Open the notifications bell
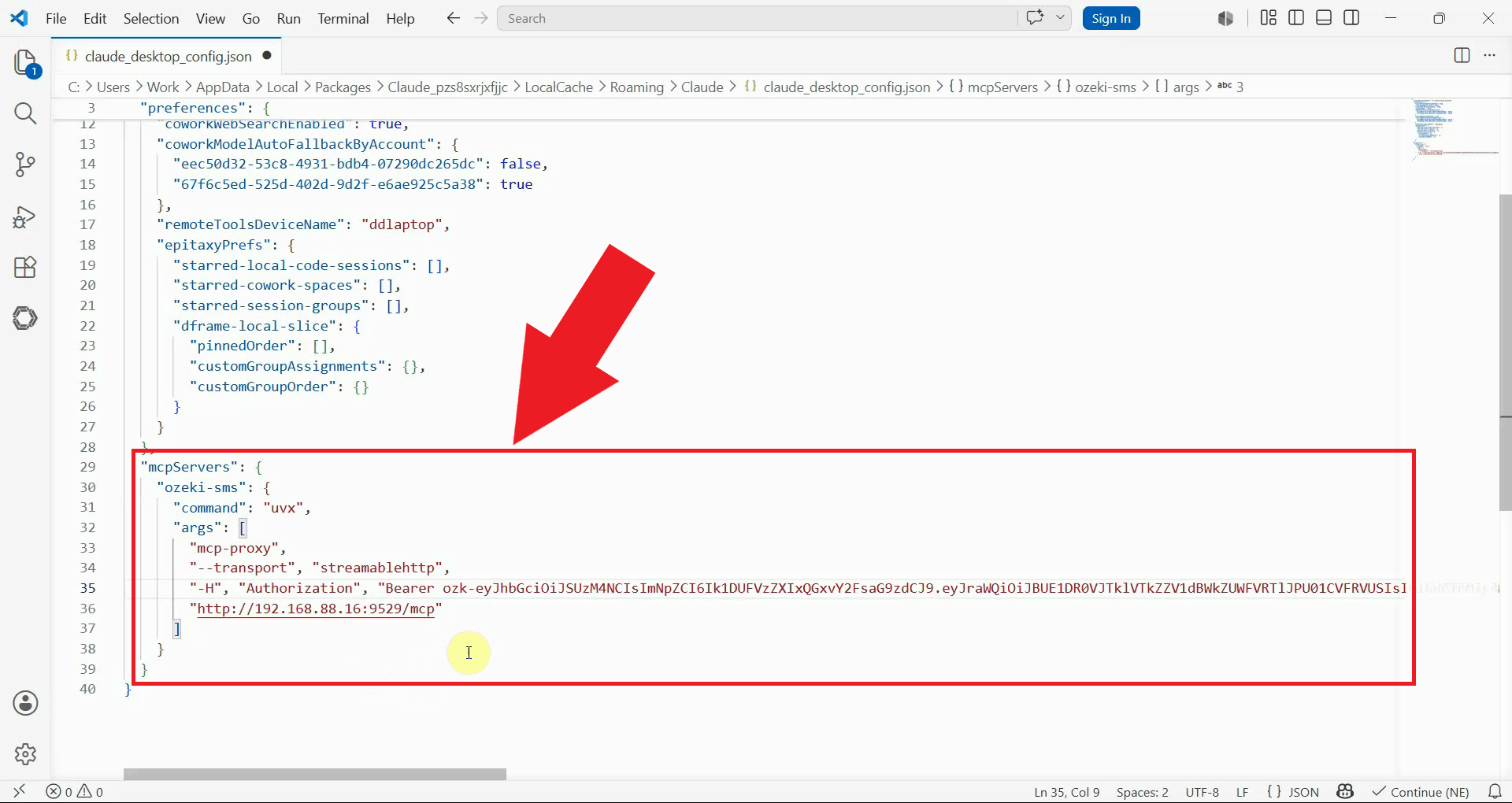 click(1494, 792)
